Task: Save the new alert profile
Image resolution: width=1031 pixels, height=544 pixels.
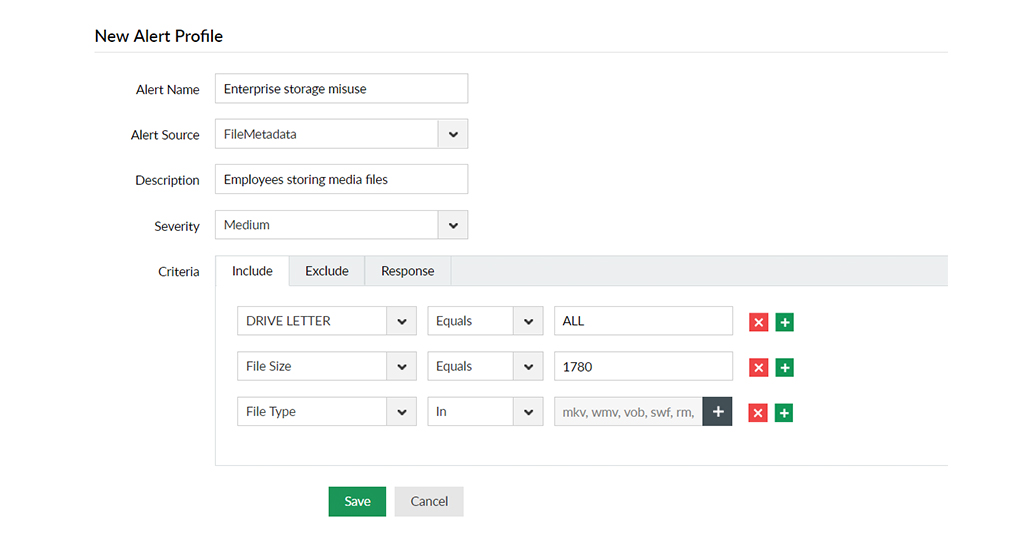Action: click(x=357, y=501)
